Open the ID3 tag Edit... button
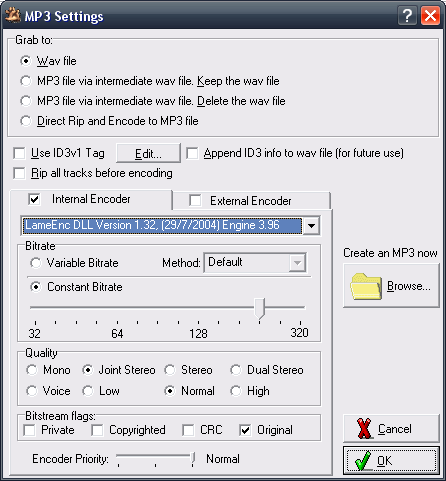 tap(148, 153)
